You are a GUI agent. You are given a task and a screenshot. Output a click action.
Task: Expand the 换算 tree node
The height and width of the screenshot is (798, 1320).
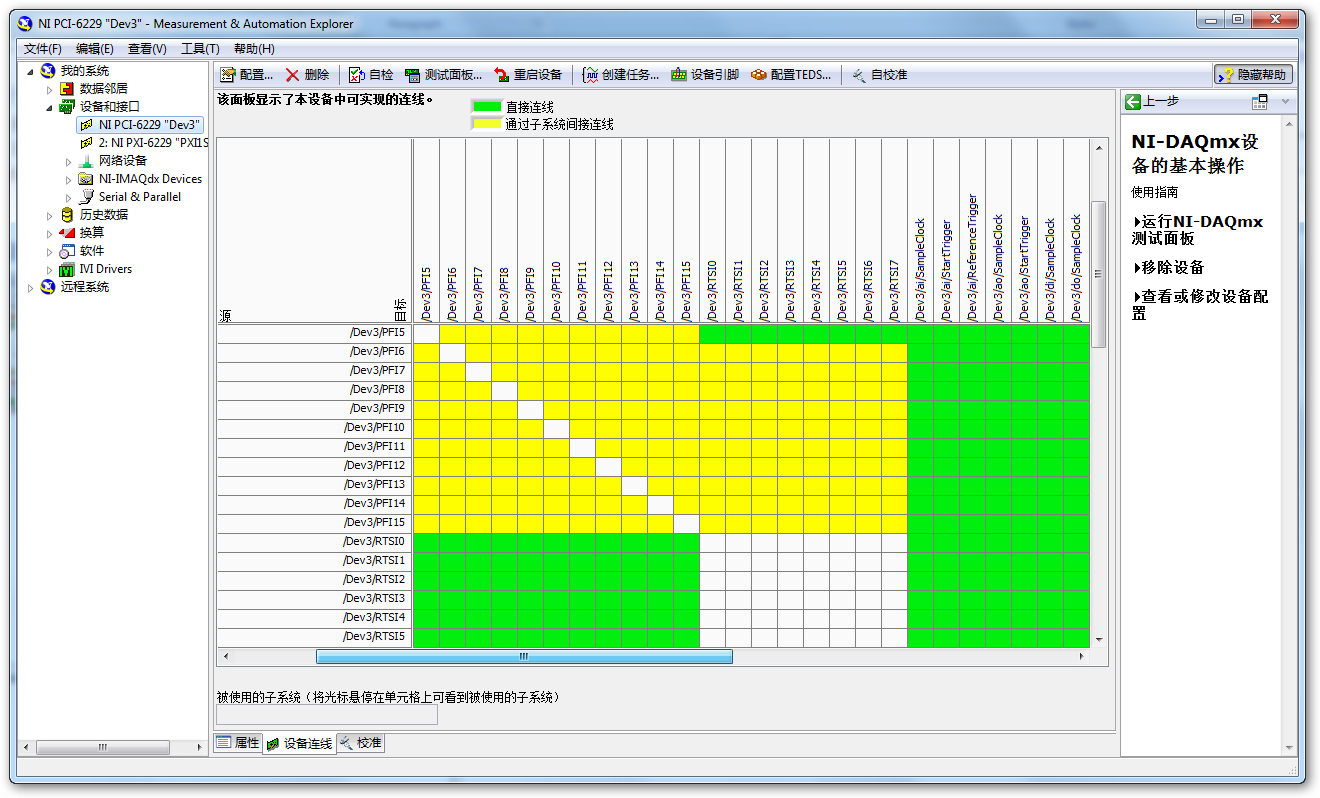(x=49, y=233)
